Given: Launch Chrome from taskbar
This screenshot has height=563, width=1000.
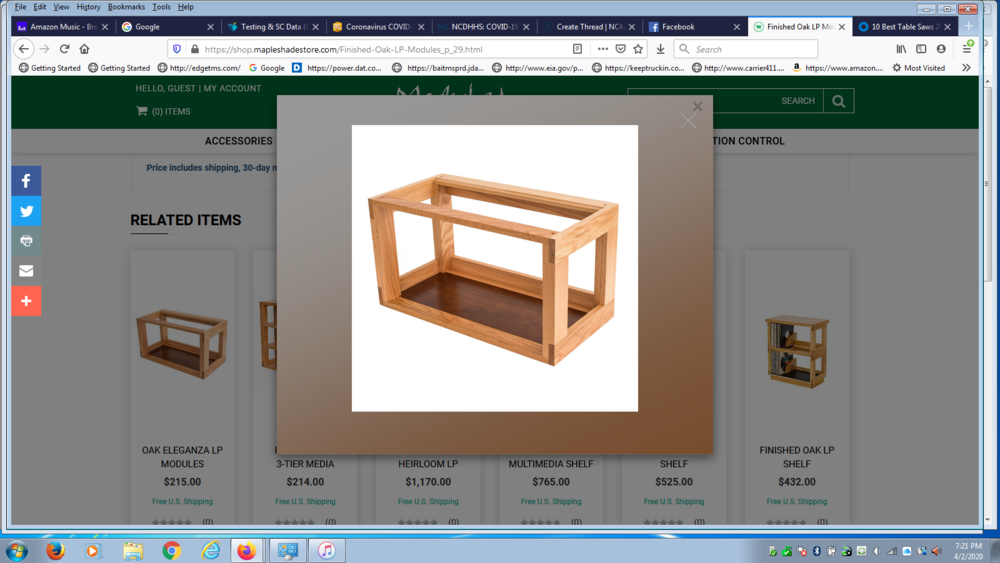Looking at the screenshot, I should click(171, 550).
